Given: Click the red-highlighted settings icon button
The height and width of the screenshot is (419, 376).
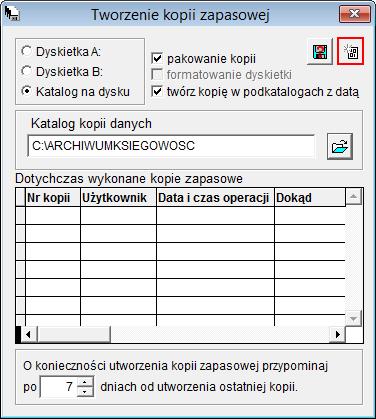Looking at the screenshot, I should click(x=350, y=51).
